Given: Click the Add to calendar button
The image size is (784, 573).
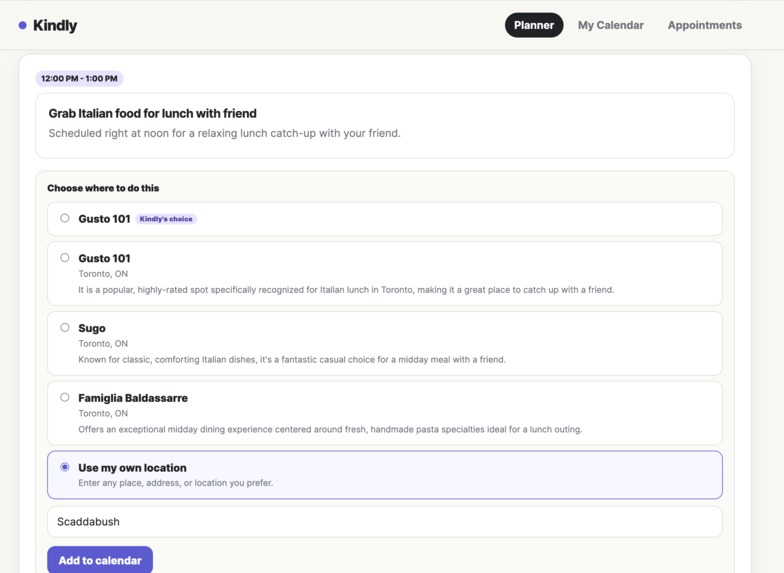Looking at the screenshot, I should tap(100, 560).
